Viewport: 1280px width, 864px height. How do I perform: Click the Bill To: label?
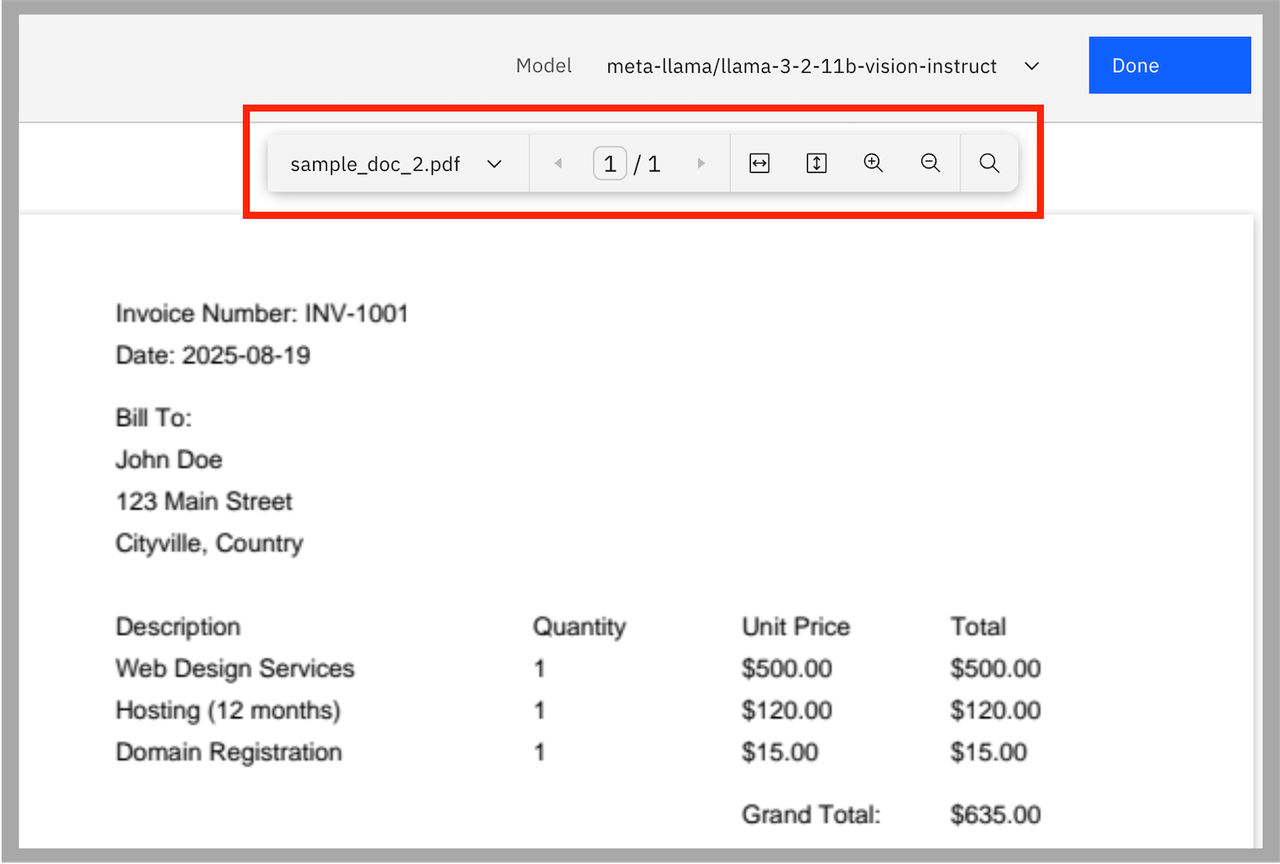[153, 418]
